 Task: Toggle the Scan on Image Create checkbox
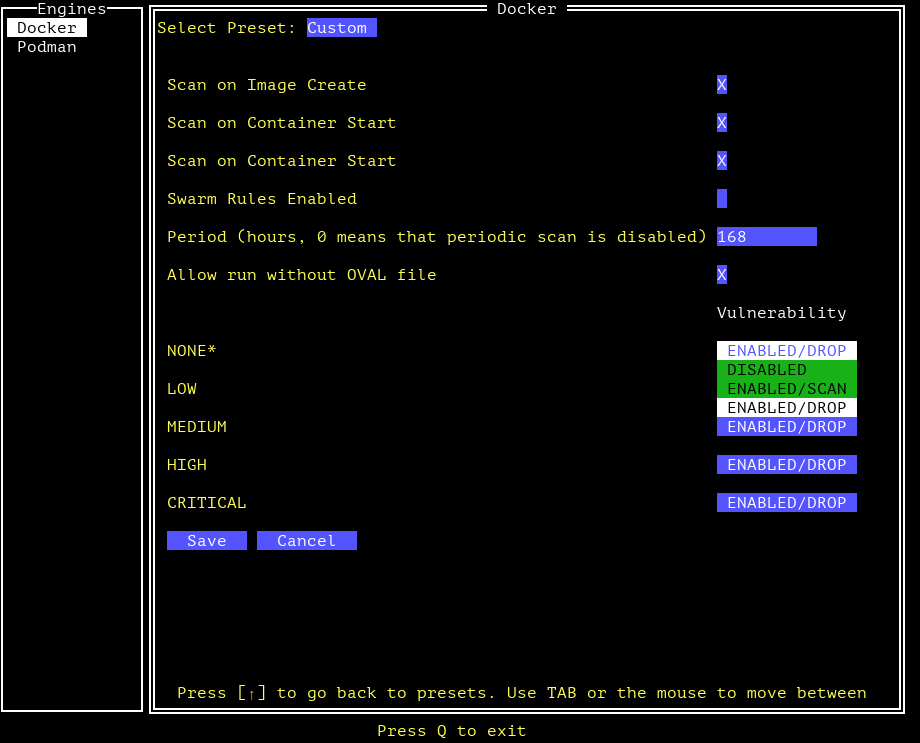722,85
